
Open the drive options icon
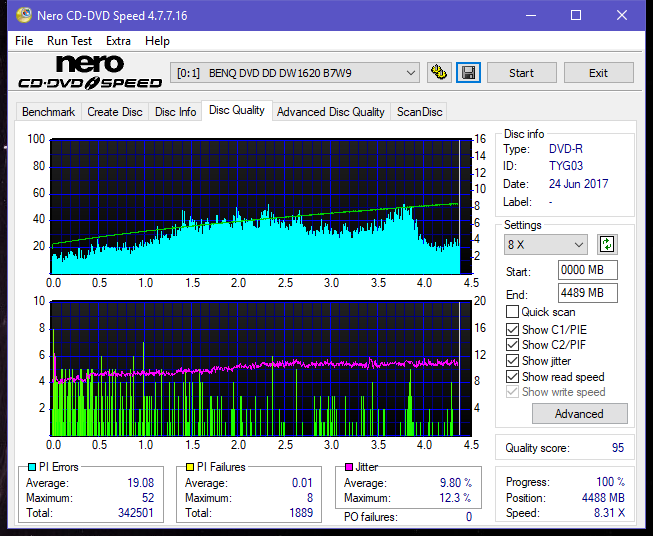439,73
